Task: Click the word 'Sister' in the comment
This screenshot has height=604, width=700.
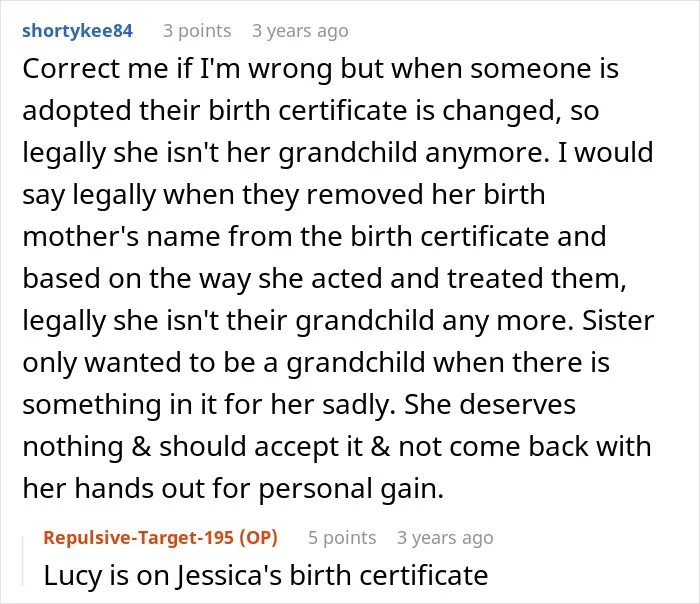Action: [x=618, y=321]
